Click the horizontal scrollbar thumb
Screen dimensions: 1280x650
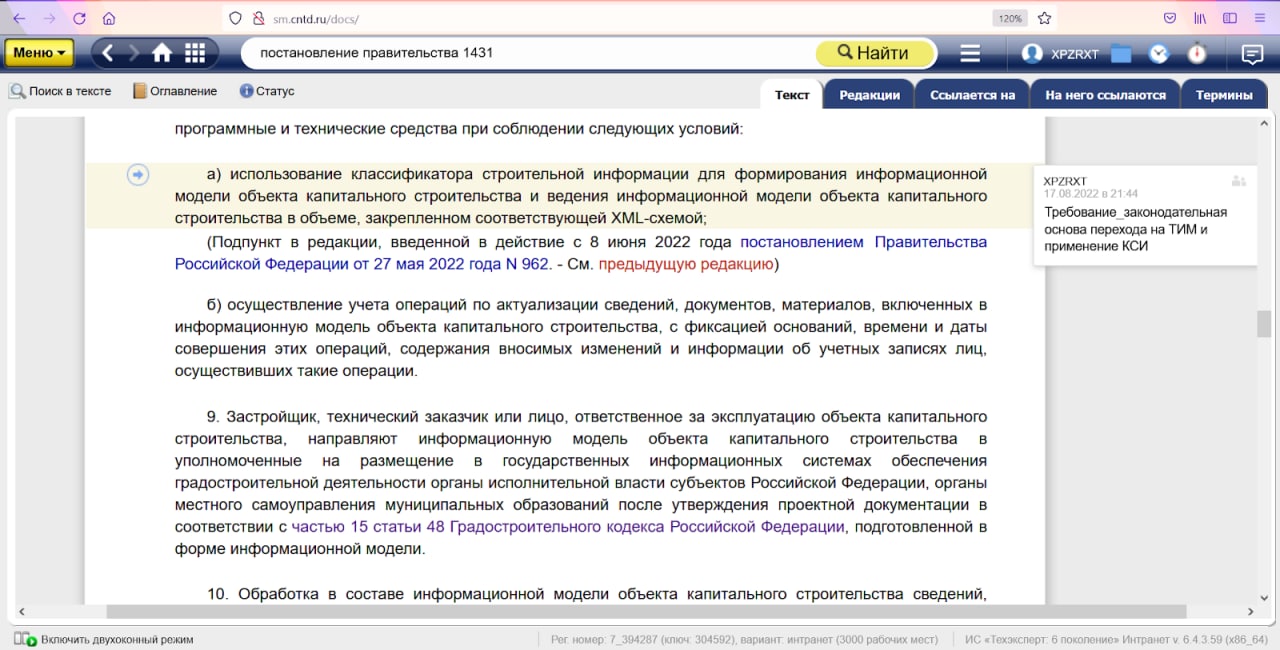[646, 611]
